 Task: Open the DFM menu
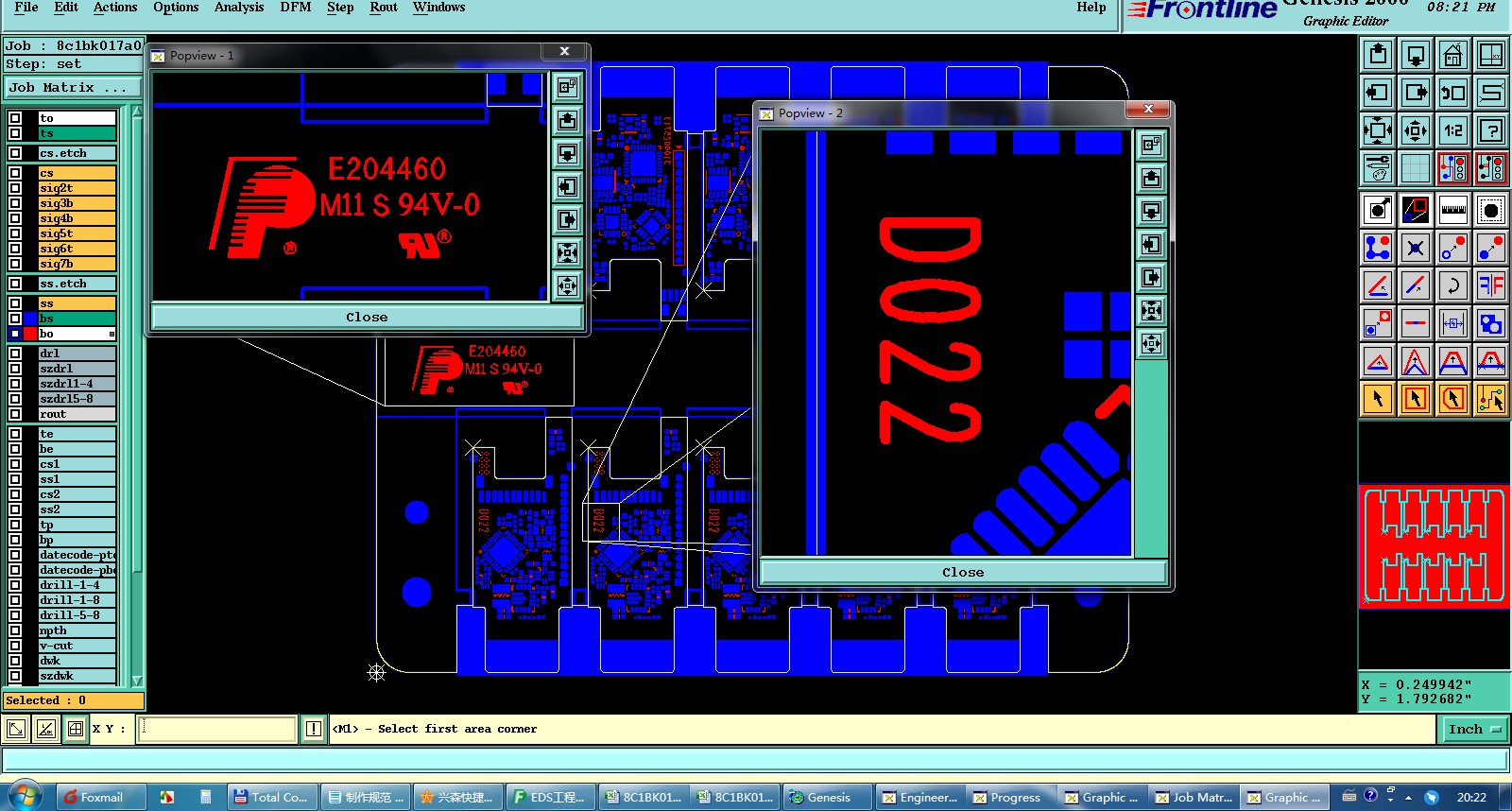pos(296,8)
